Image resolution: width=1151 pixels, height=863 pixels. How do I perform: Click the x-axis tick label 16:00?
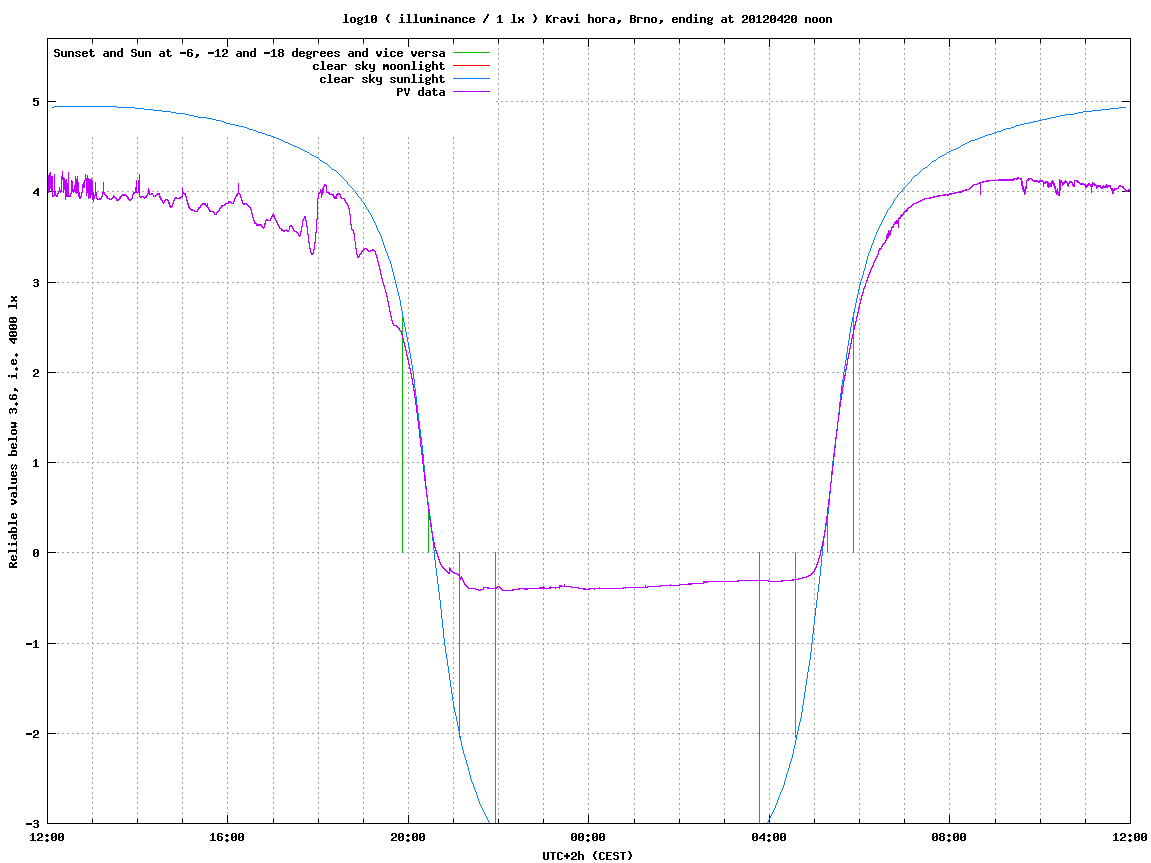[228, 837]
